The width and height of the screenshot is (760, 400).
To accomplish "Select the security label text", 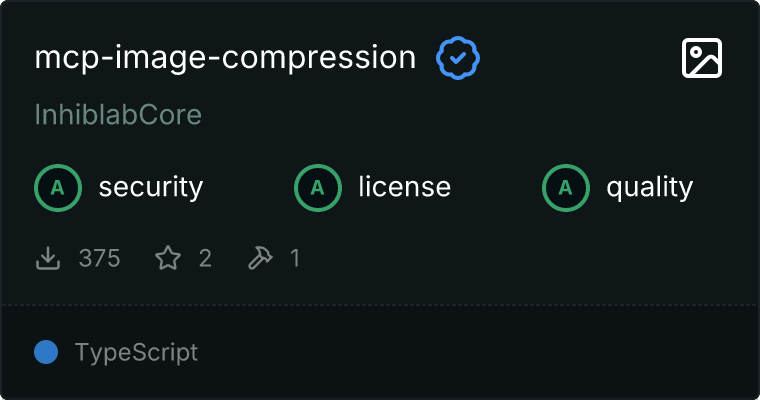I will click(151, 187).
